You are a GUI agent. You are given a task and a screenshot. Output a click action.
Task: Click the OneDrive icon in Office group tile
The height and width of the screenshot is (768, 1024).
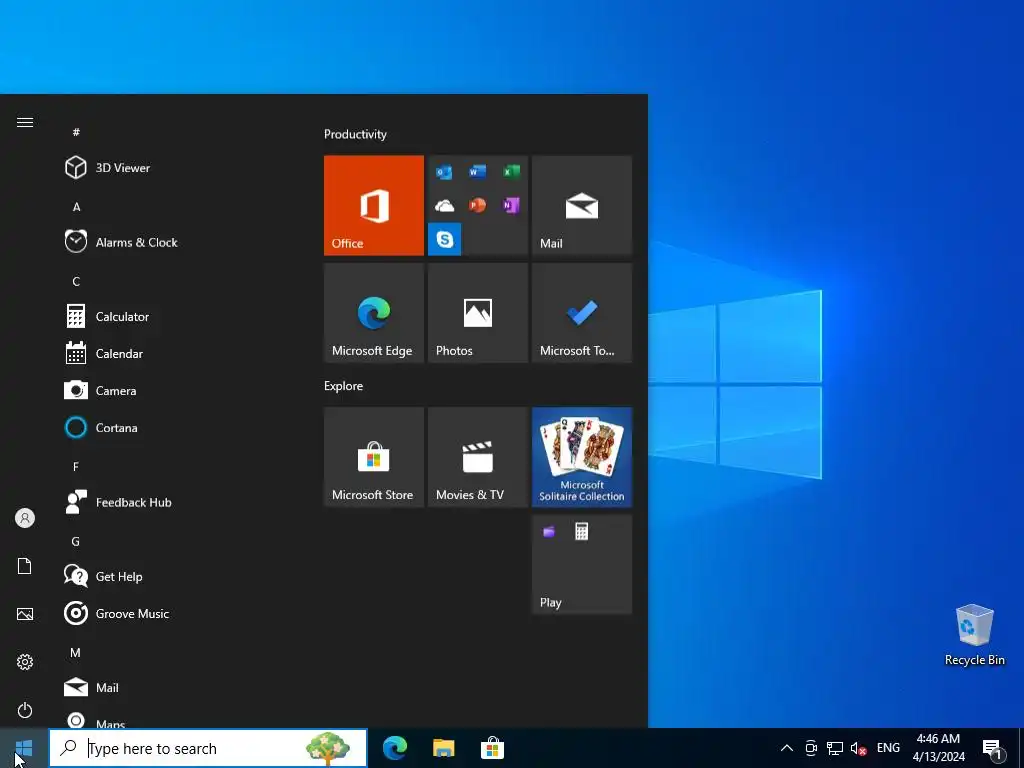444,206
